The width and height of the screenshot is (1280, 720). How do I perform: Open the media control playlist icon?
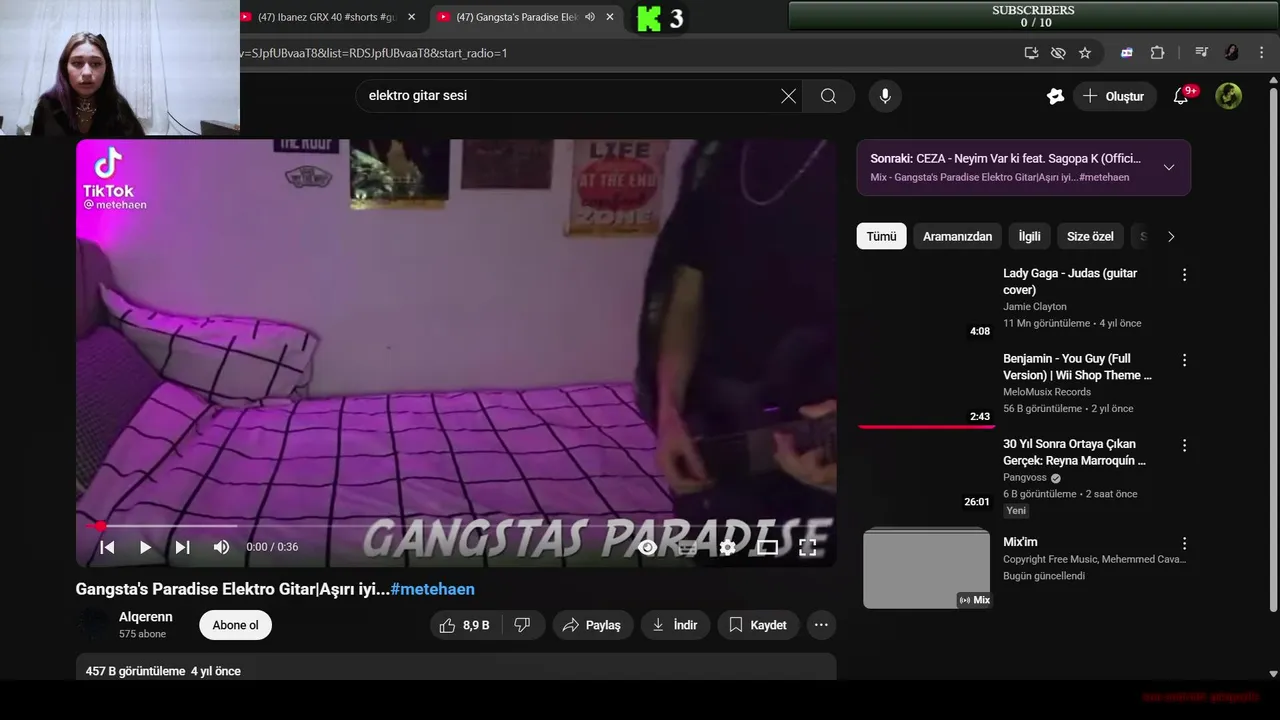[x=1202, y=53]
